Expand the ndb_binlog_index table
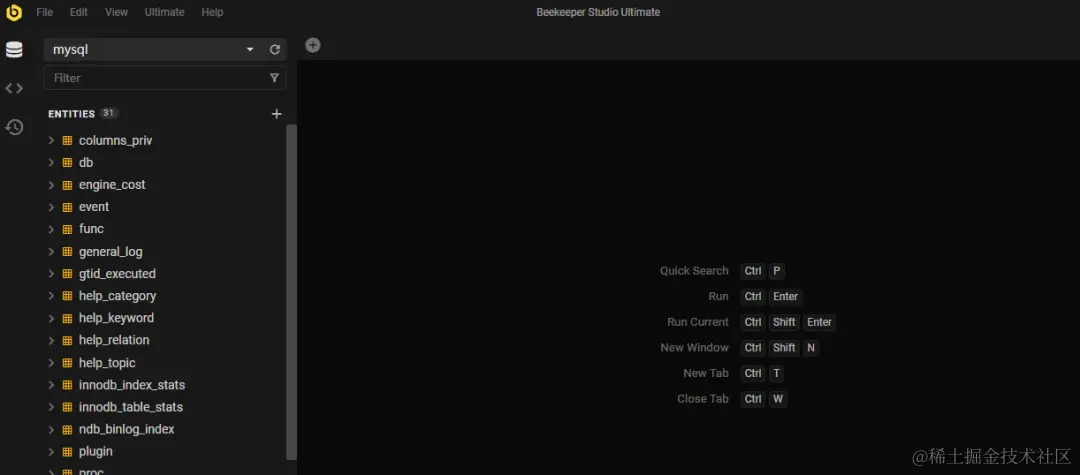 click(x=51, y=430)
